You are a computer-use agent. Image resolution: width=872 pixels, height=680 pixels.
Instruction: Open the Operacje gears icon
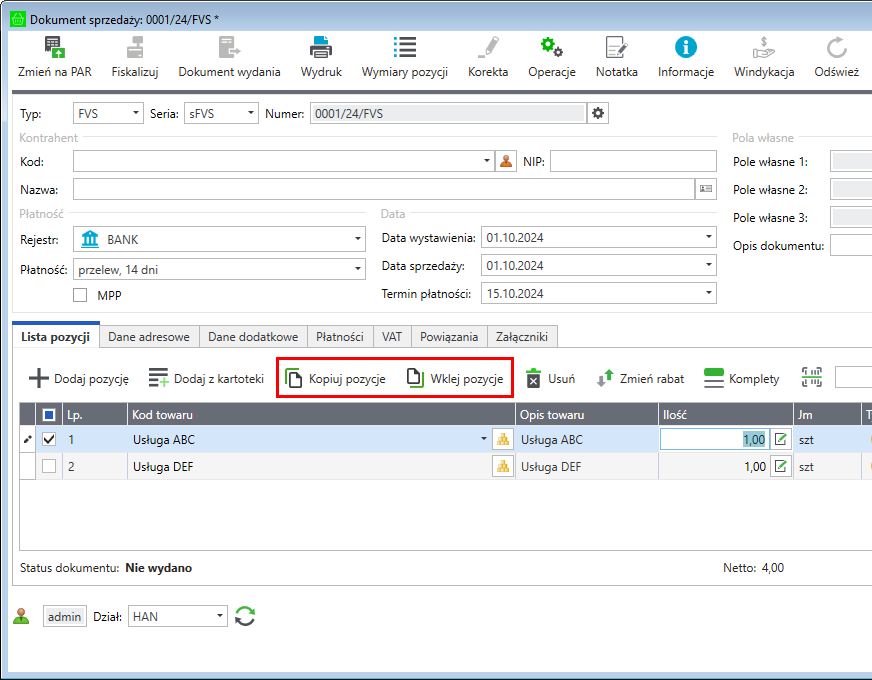click(x=552, y=47)
